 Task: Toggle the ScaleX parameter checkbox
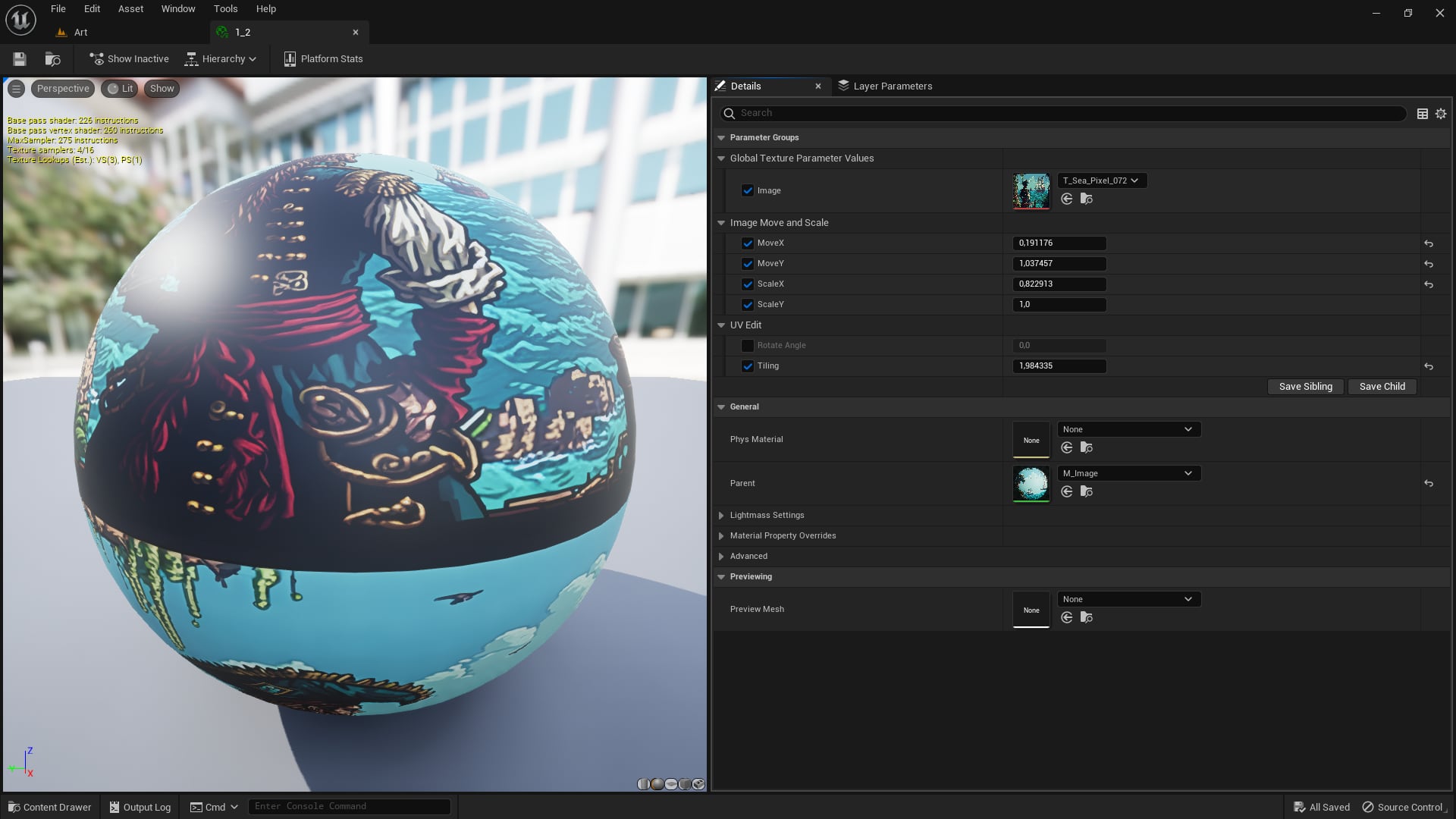point(748,284)
